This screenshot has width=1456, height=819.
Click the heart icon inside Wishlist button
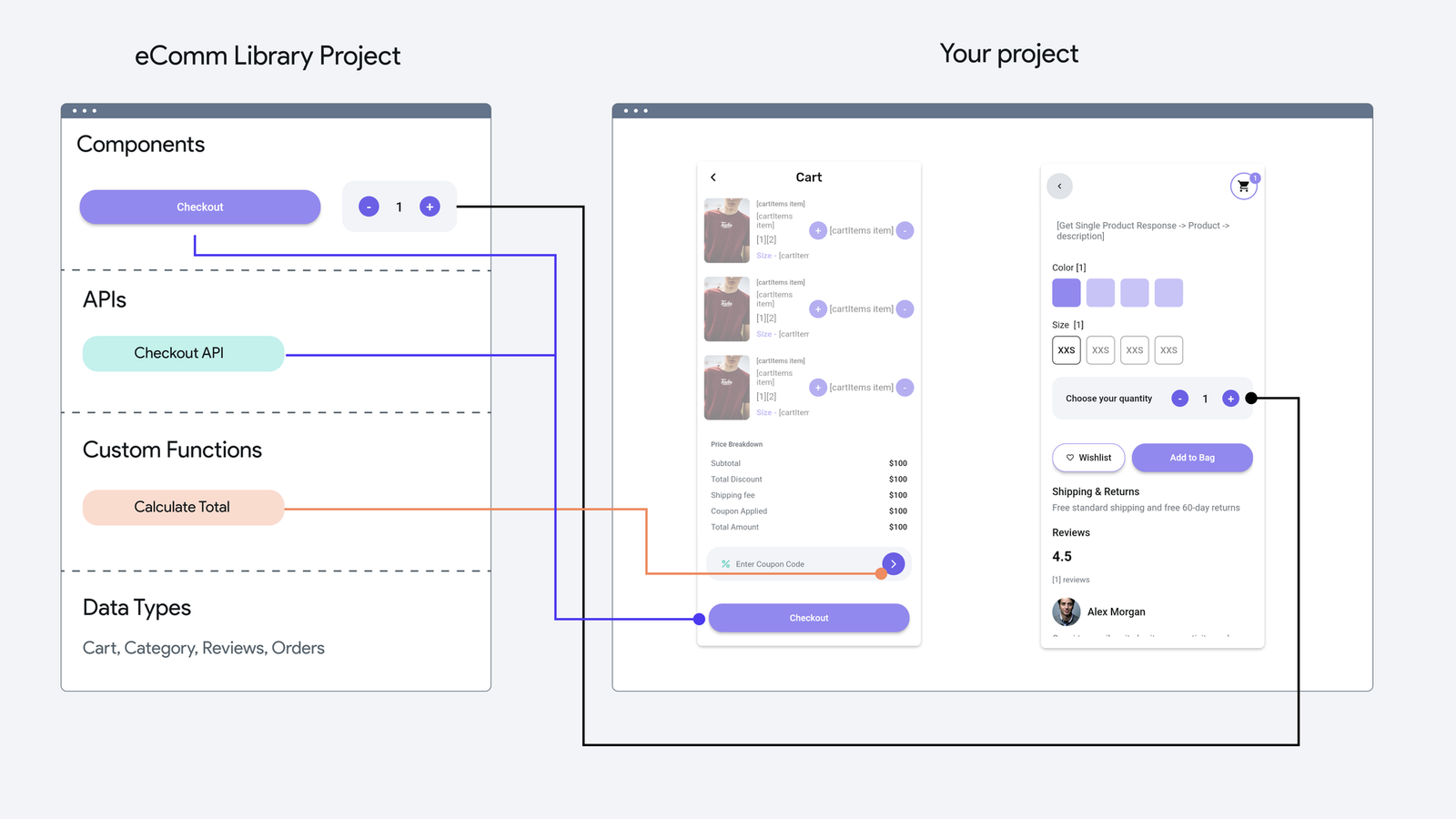point(1069,458)
